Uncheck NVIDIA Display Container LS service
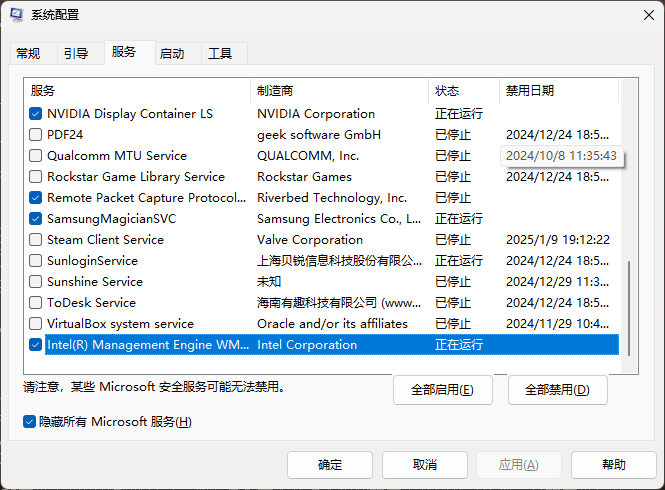665x490 pixels. (36, 114)
